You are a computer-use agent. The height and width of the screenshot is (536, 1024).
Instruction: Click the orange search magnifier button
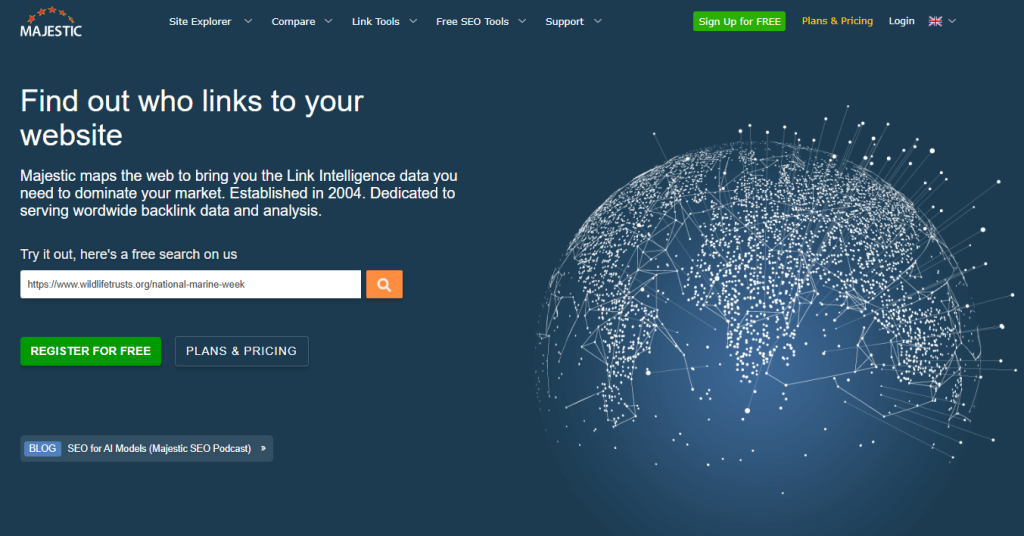[384, 285]
